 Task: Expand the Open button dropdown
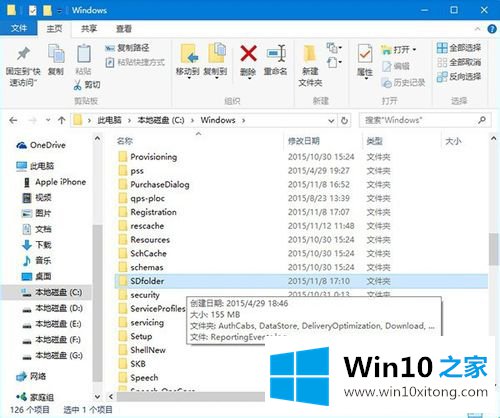pyautogui.click(x=414, y=50)
